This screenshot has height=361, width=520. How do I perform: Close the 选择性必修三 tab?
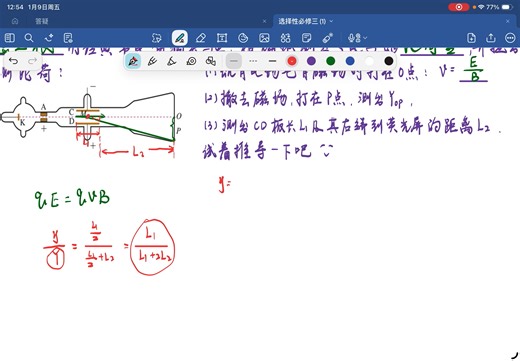click(x=508, y=21)
